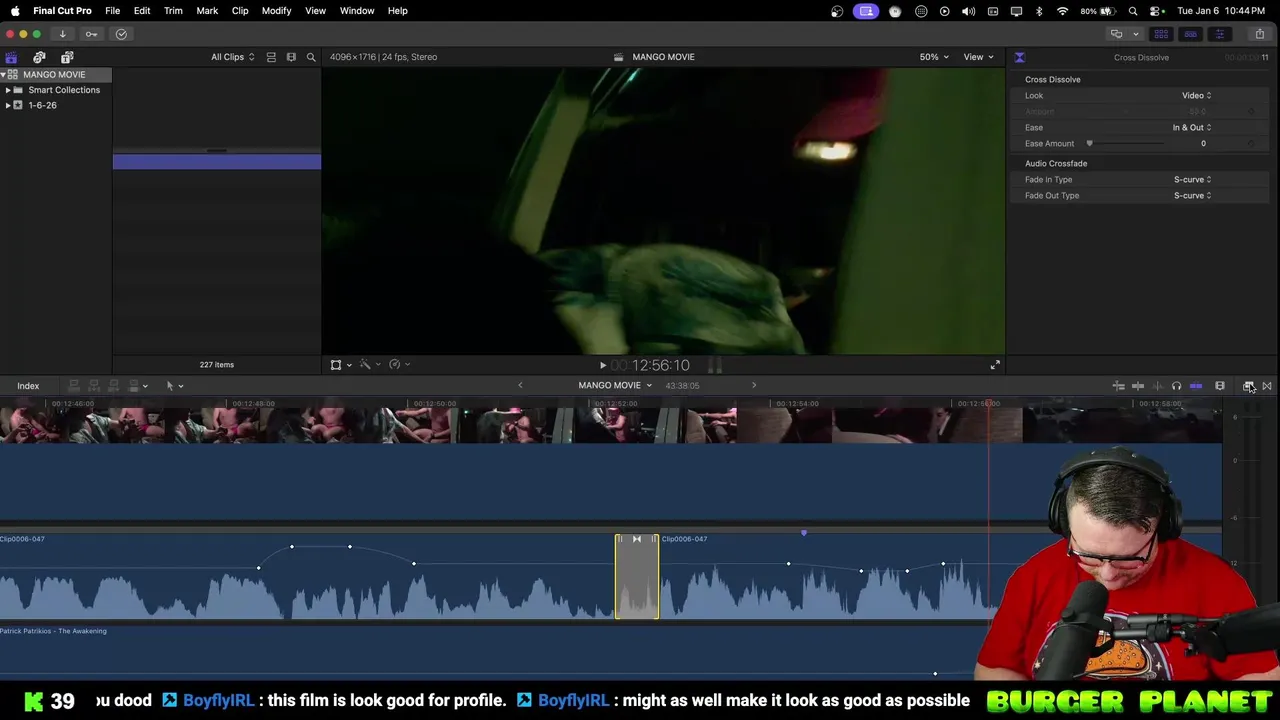Click the Connect clip to storyline icon
The image size is (1280, 720).
(74, 386)
